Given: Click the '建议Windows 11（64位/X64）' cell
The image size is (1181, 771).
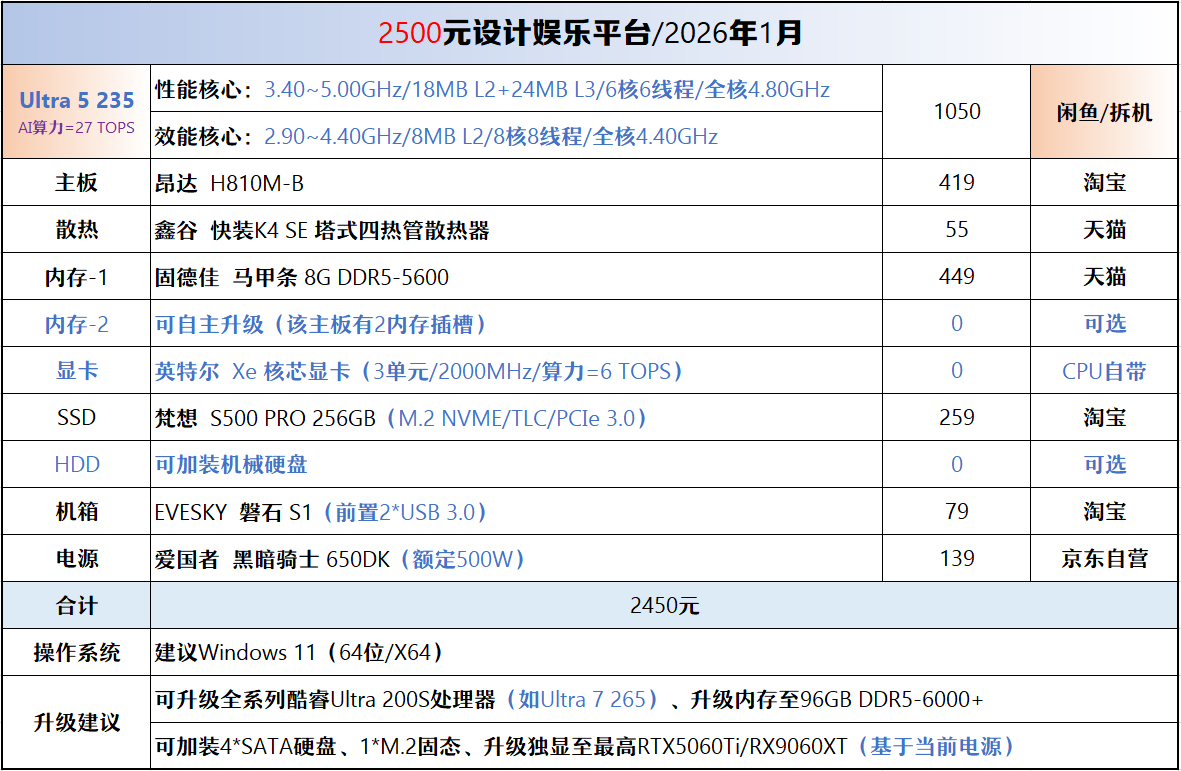Looking at the screenshot, I should click(664, 652).
